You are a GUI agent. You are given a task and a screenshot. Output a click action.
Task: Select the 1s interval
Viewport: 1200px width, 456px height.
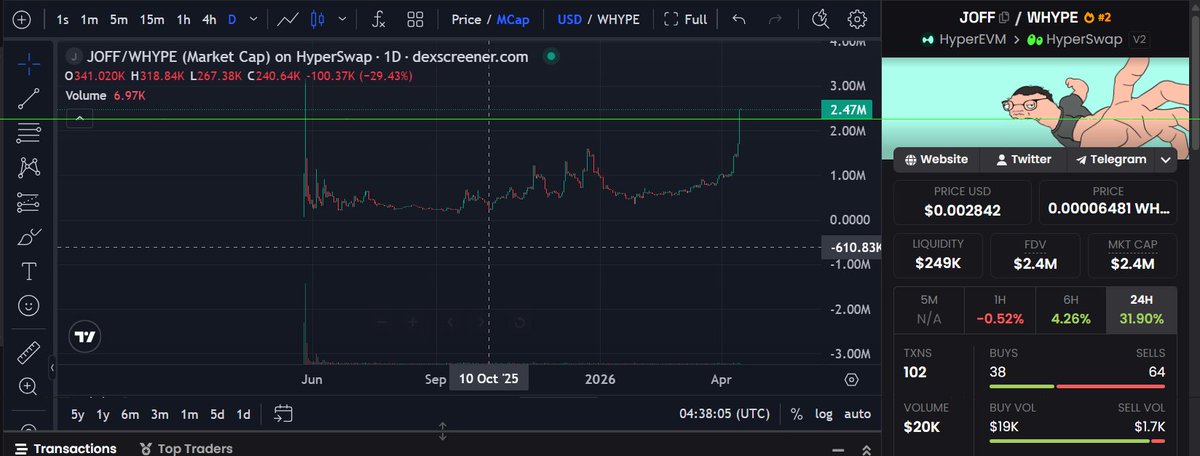(62, 19)
